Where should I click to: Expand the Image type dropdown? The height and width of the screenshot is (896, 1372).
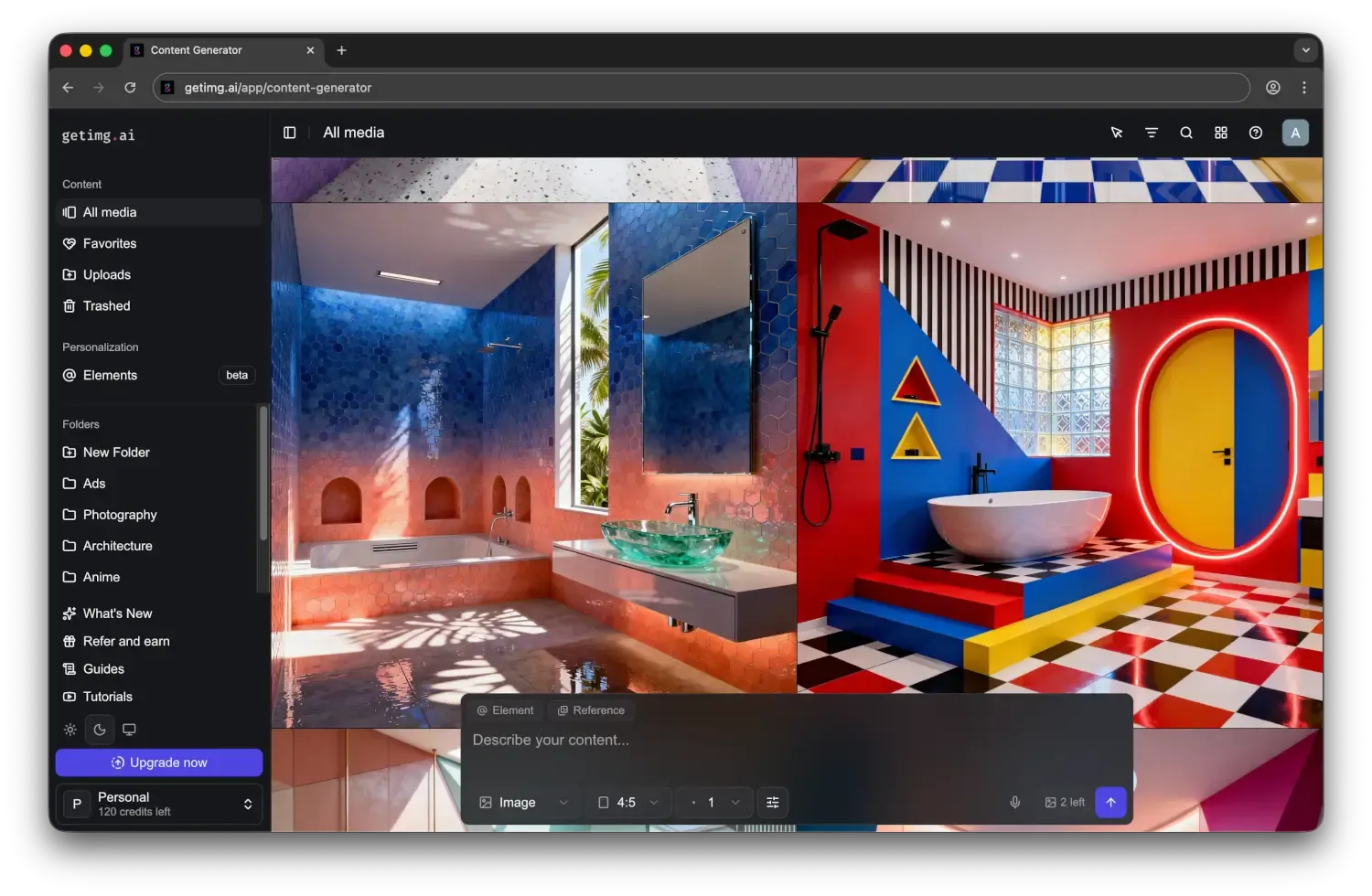pos(523,803)
